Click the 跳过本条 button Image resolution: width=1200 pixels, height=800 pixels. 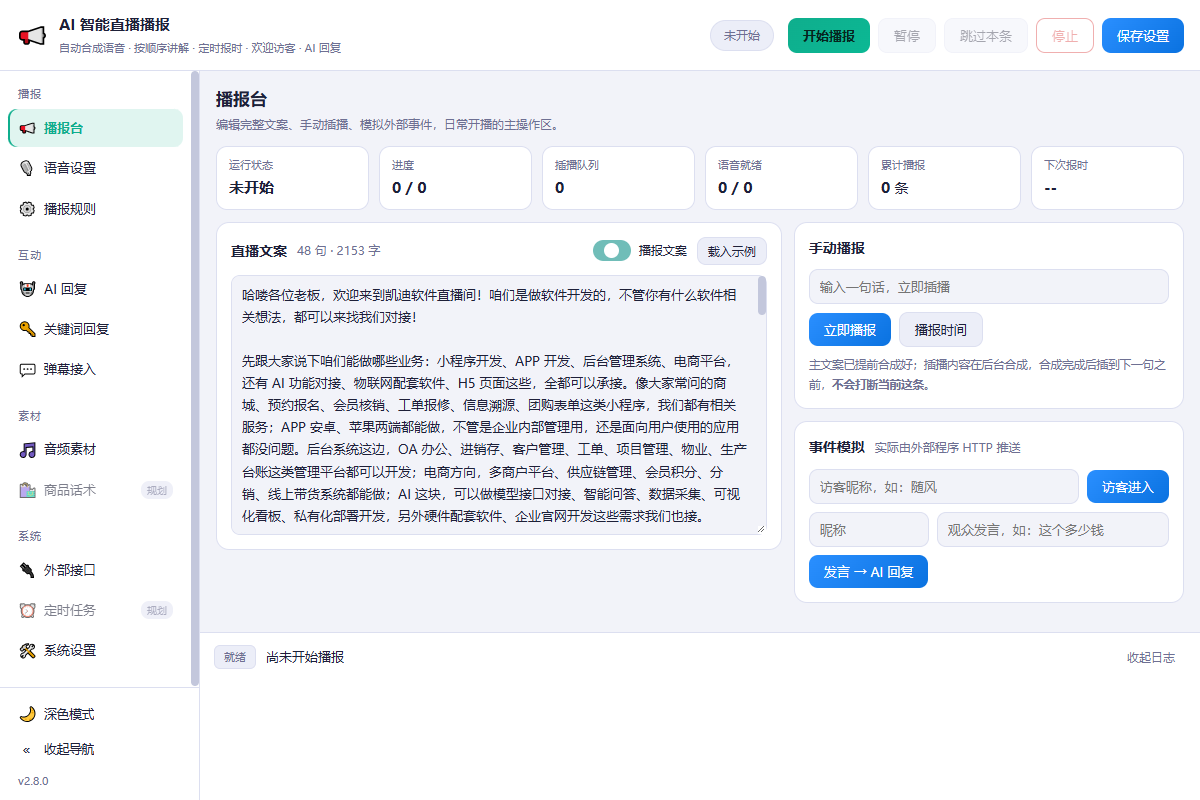click(986, 36)
